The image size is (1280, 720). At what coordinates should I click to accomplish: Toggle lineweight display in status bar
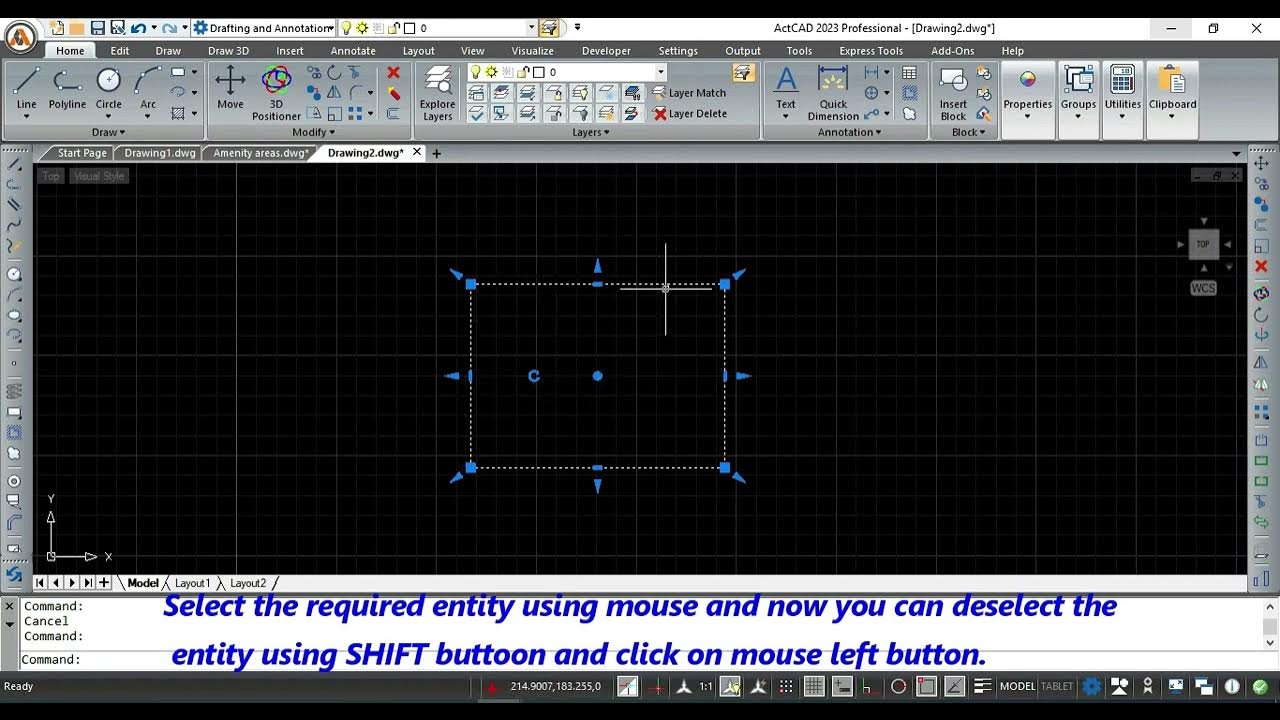(x=983, y=686)
